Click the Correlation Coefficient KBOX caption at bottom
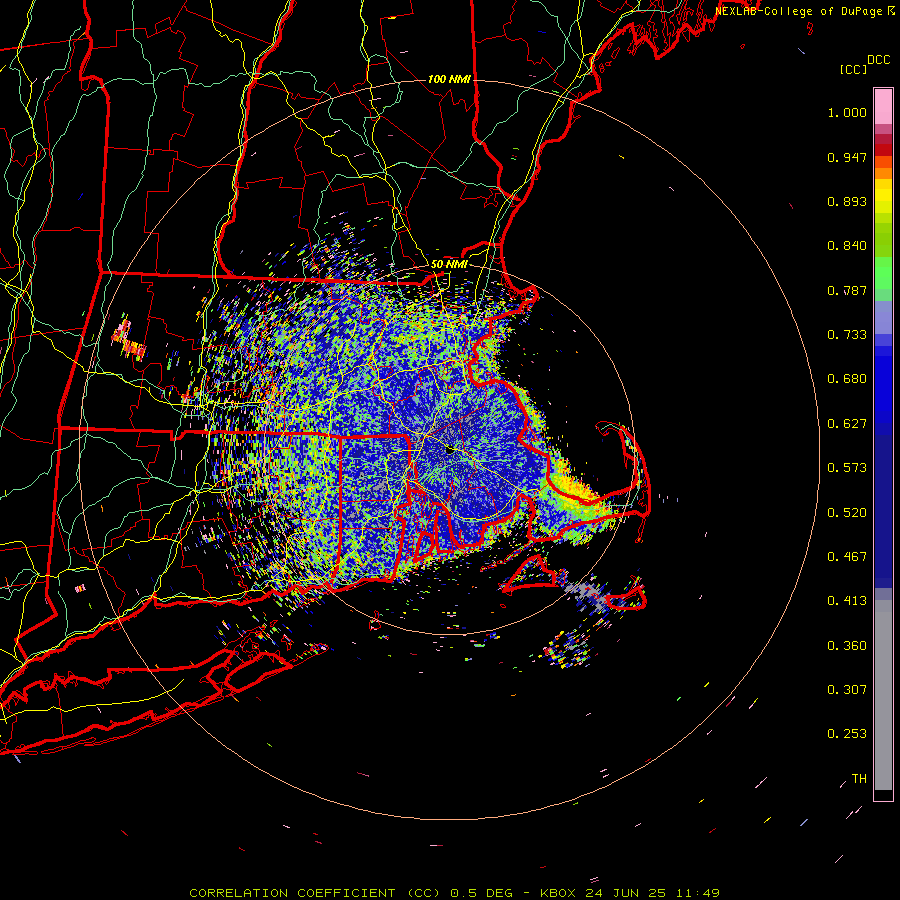Viewport: 900px width, 900px height. (x=454, y=893)
